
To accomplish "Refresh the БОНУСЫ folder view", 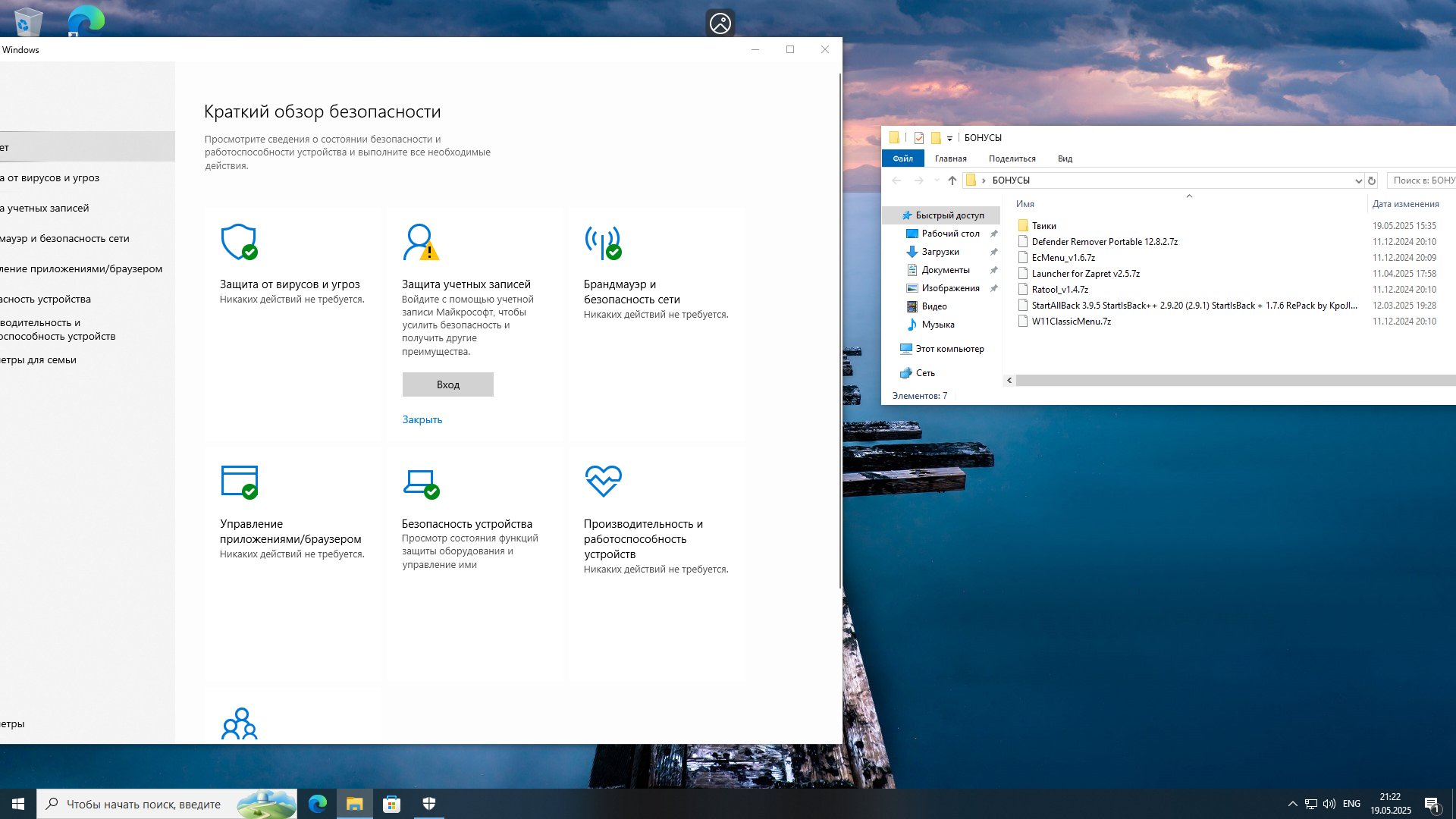I will point(1371,180).
